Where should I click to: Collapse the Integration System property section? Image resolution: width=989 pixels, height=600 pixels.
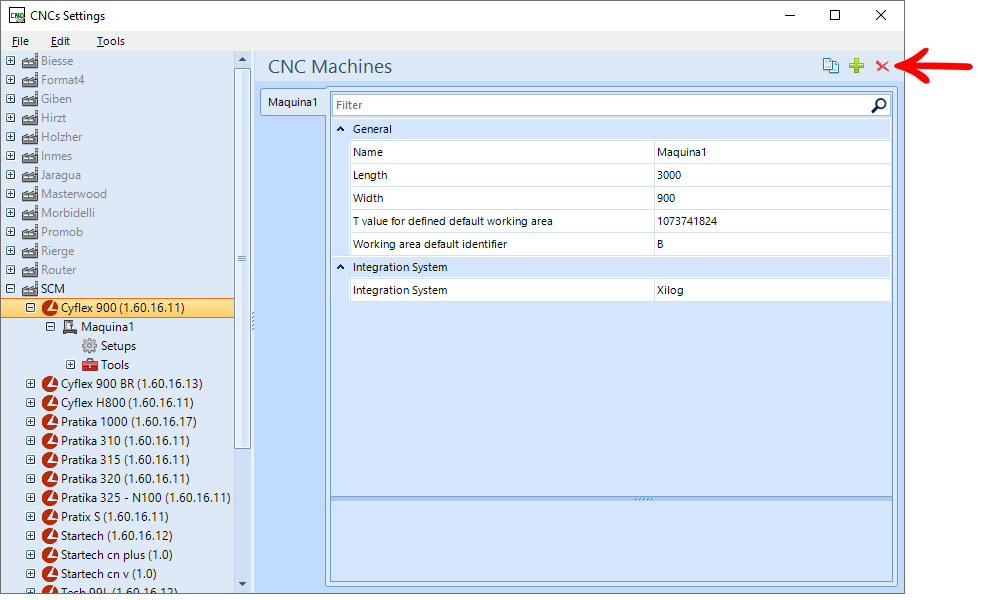tap(341, 267)
